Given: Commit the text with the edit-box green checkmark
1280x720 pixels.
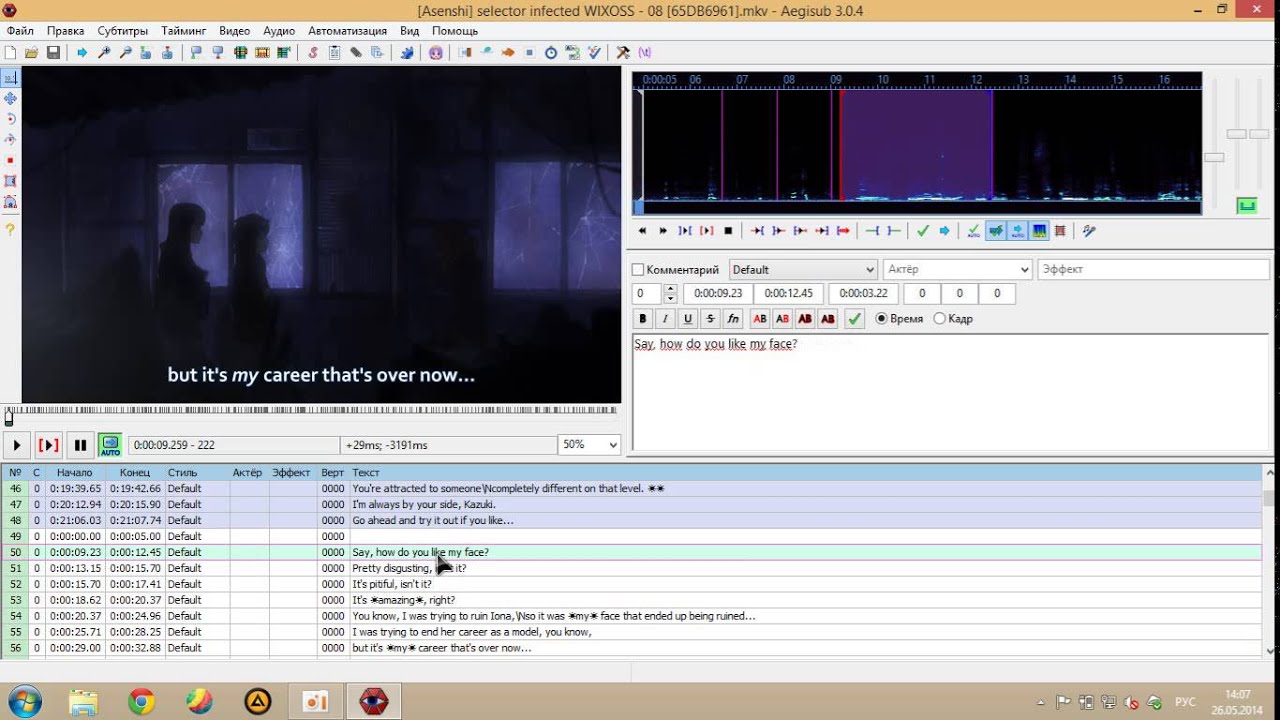Looking at the screenshot, I should 854,319.
